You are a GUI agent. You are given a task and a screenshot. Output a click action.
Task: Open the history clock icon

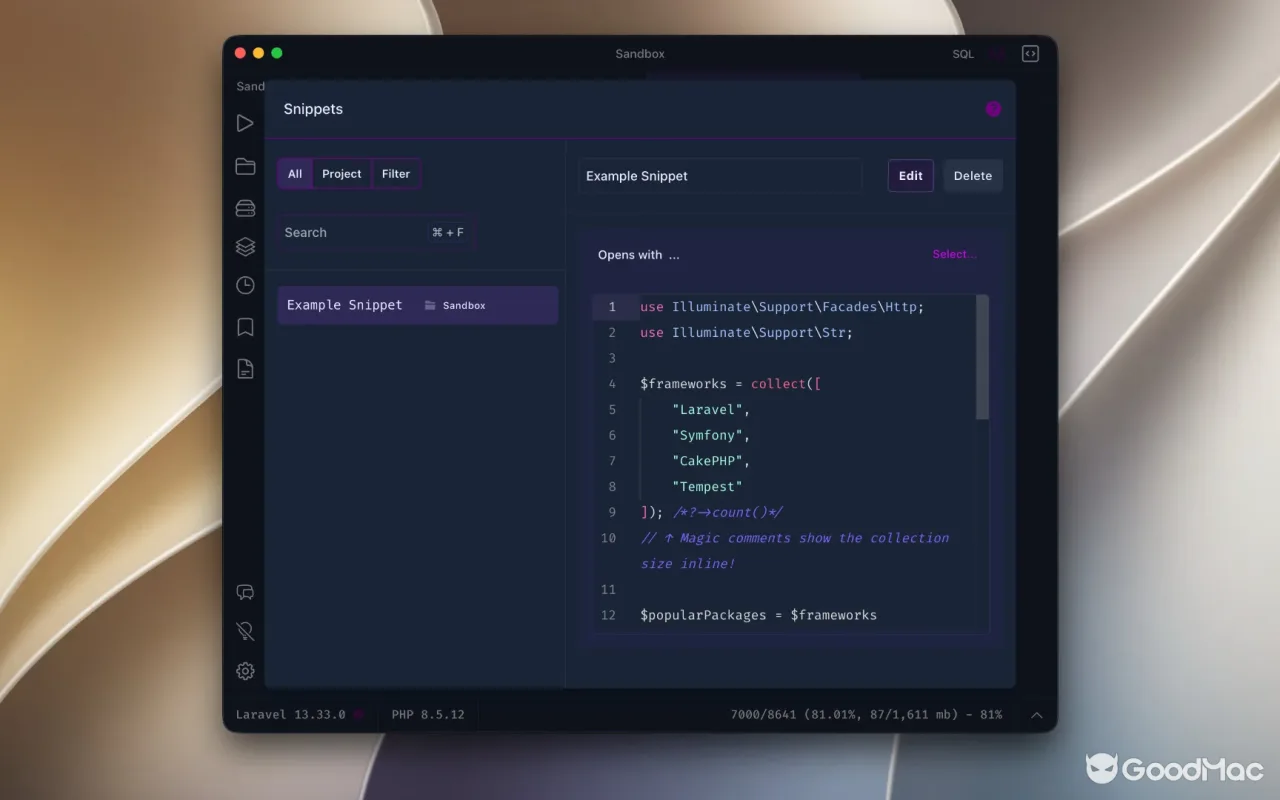(245, 285)
